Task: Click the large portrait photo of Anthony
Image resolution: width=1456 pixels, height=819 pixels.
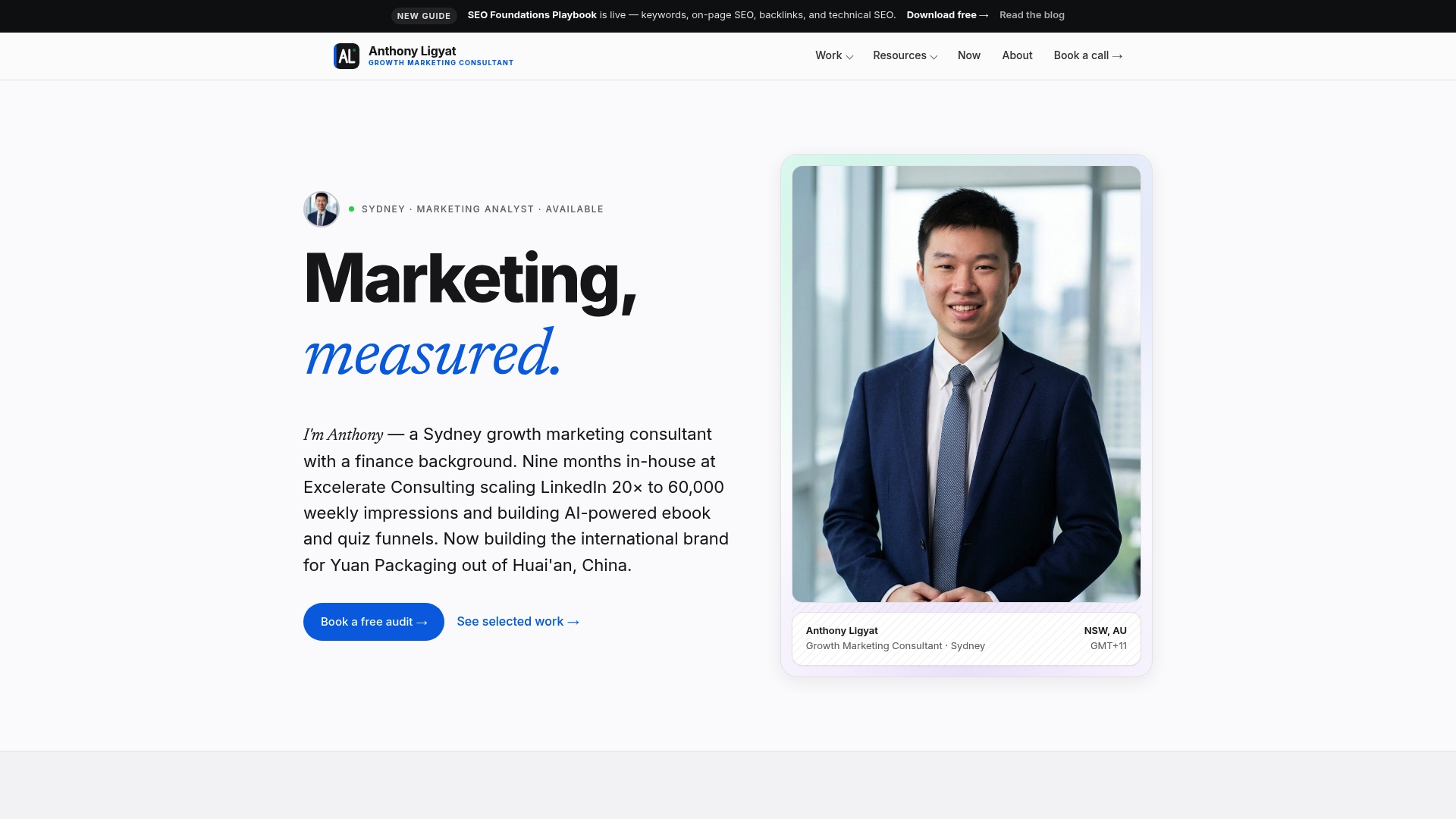Action: [x=966, y=384]
